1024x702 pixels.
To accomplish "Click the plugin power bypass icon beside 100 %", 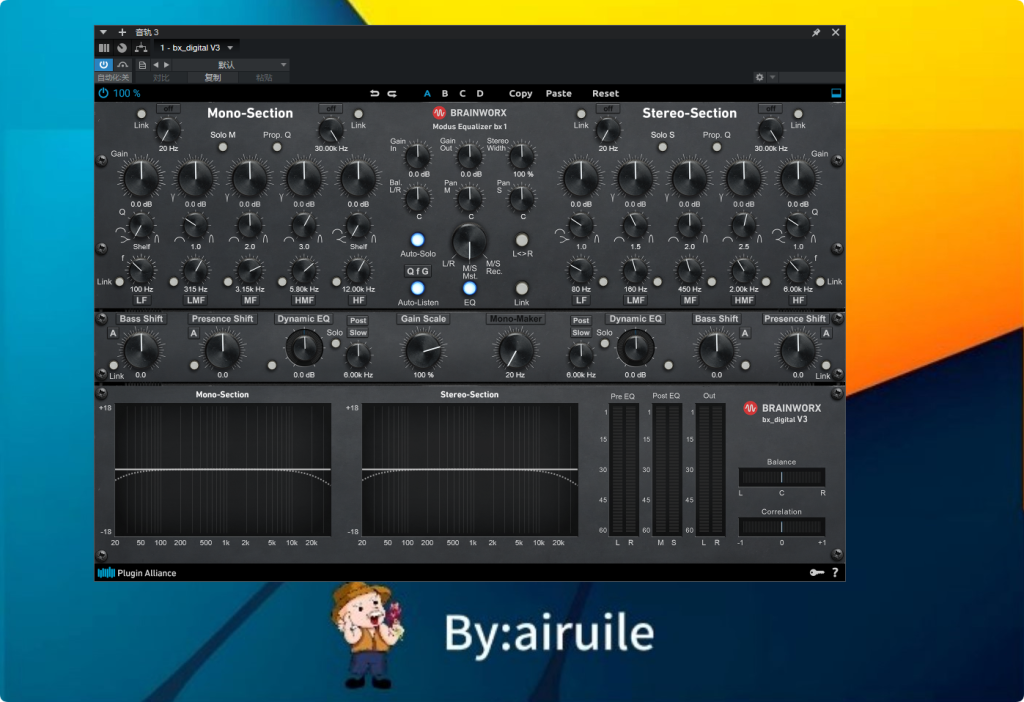I will point(103,93).
